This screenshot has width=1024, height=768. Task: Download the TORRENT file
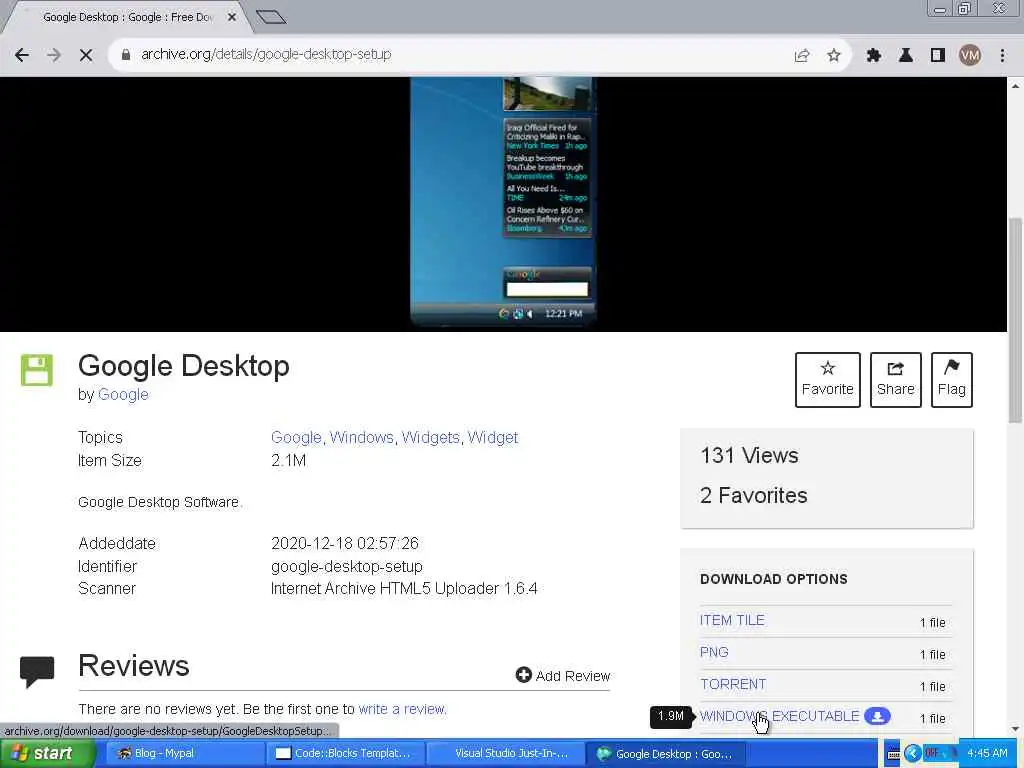(x=733, y=684)
